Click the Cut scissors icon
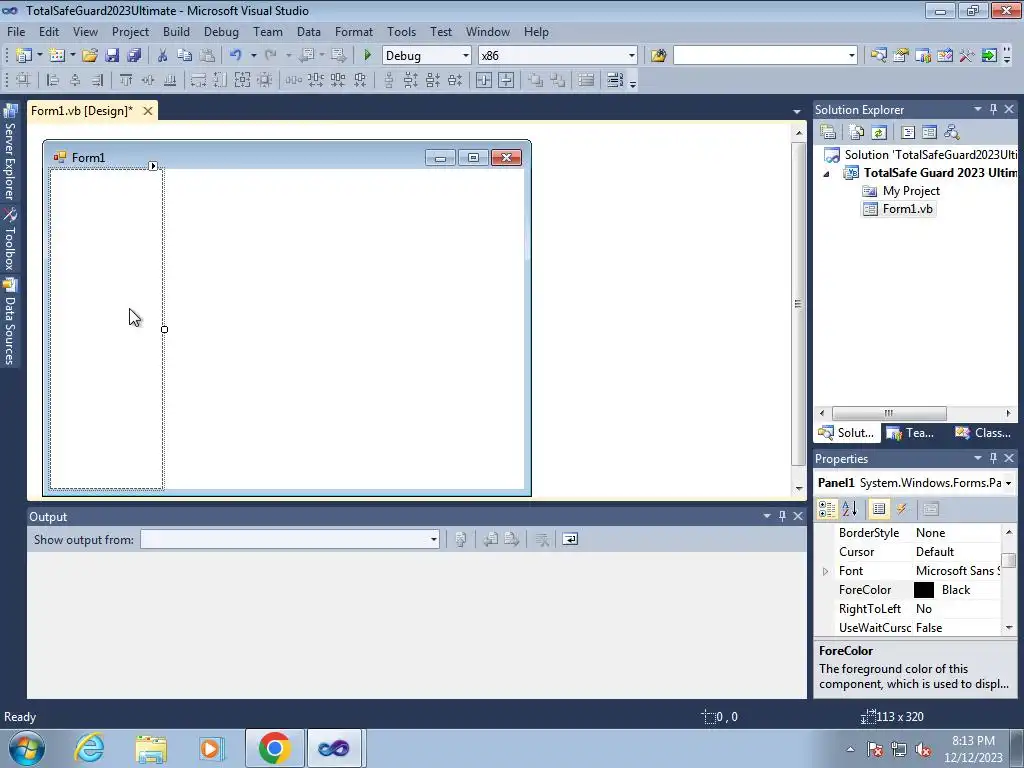This screenshot has width=1024, height=768. pyautogui.click(x=163, y=56)
